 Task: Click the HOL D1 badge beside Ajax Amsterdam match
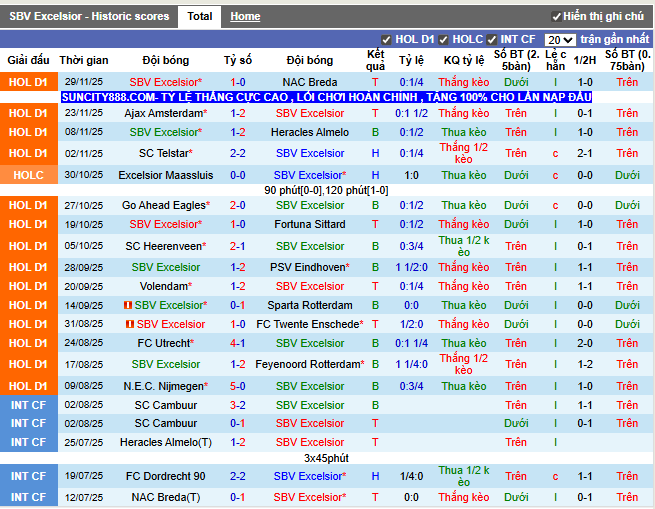coord(28,114)
